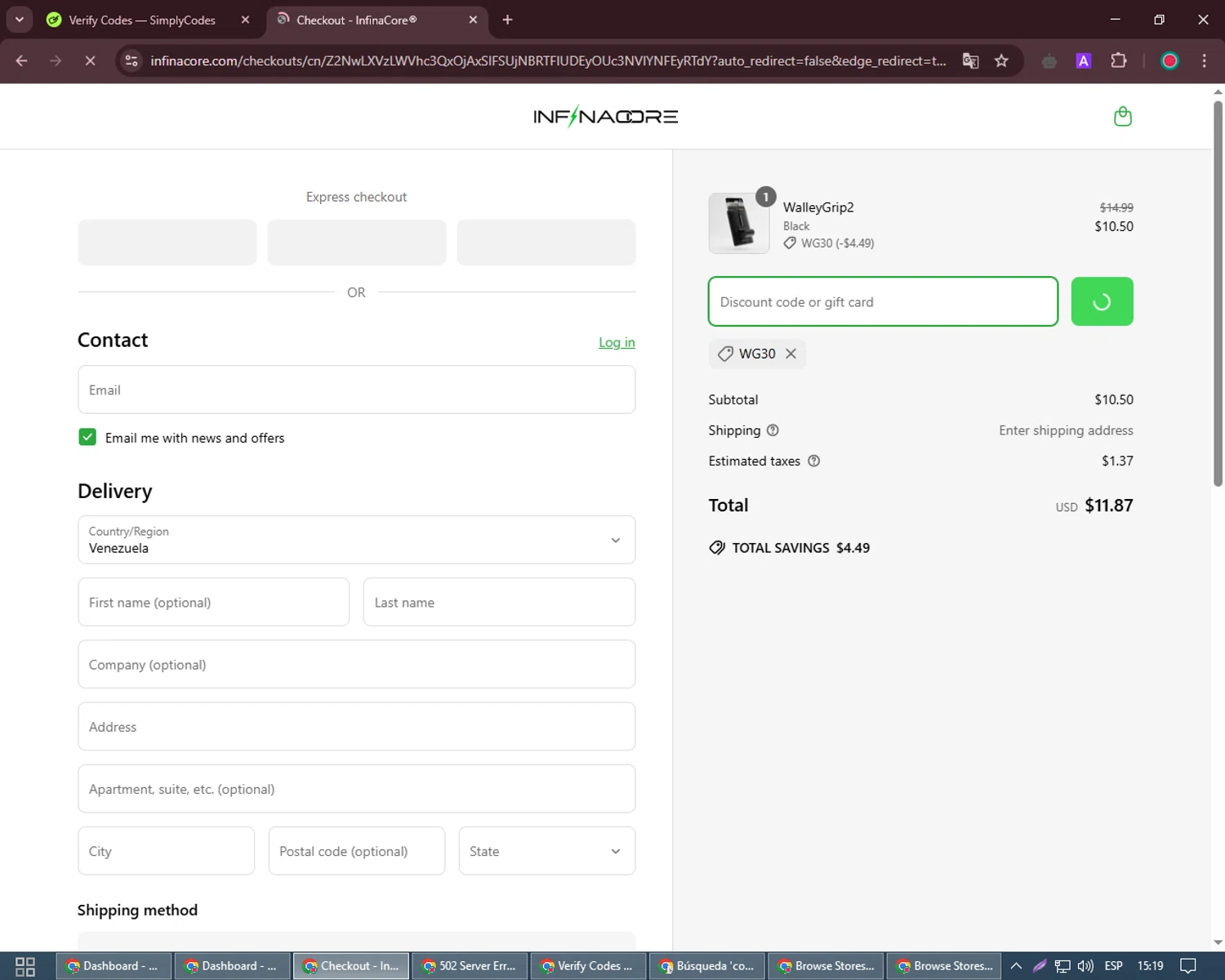Open the shopping bag cart icon

point(1123,116)
